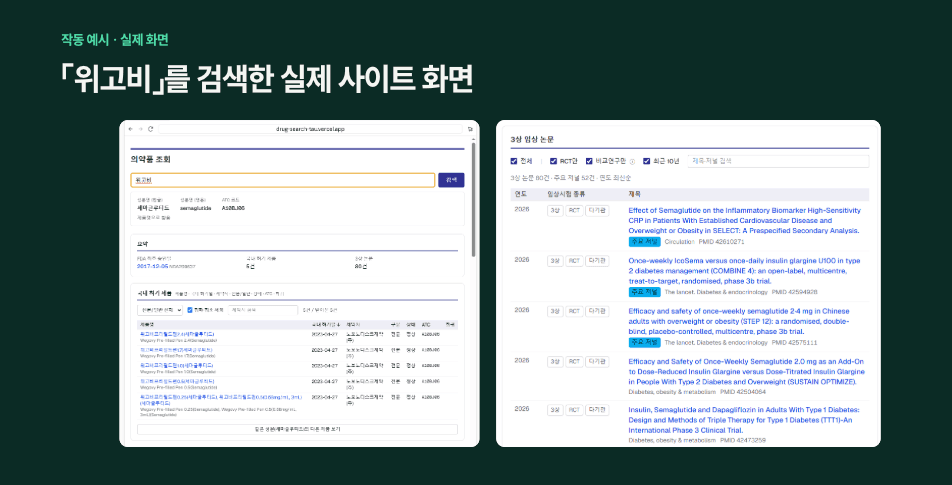Screen dimensions: 952x485
Task: Click the 3상 tag in the SELECT paper row
Action: click(555, 211)
